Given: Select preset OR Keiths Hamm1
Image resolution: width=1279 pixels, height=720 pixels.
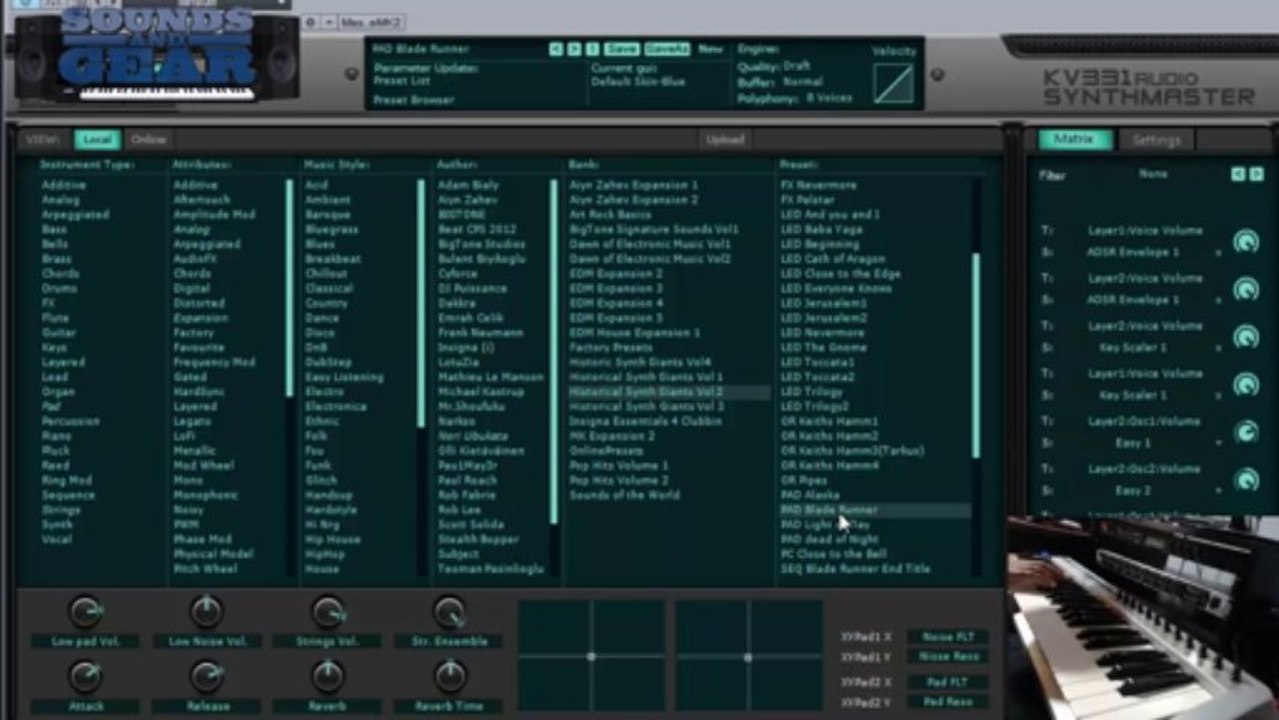Looking at the screenshot, I should [x=829, y=422].
